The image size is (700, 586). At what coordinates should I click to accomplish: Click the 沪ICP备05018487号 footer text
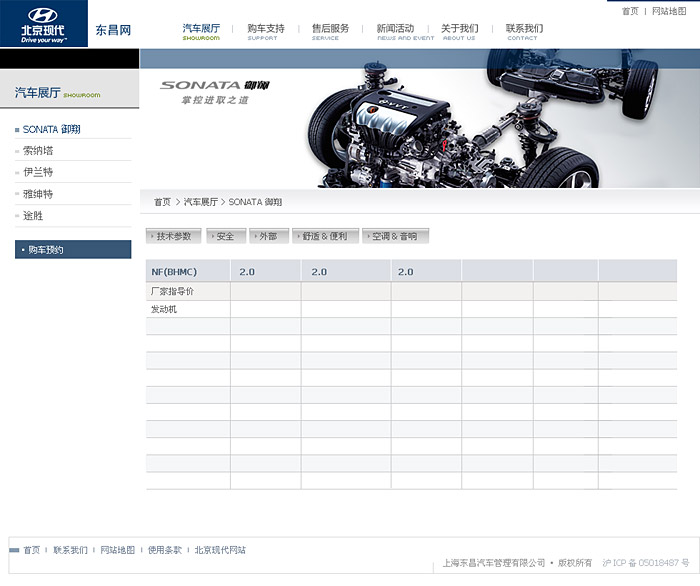[646, 563]
